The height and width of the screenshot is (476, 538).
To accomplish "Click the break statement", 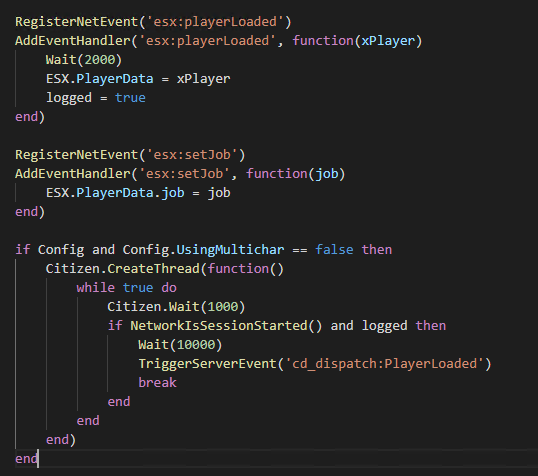I will point(157,383).
